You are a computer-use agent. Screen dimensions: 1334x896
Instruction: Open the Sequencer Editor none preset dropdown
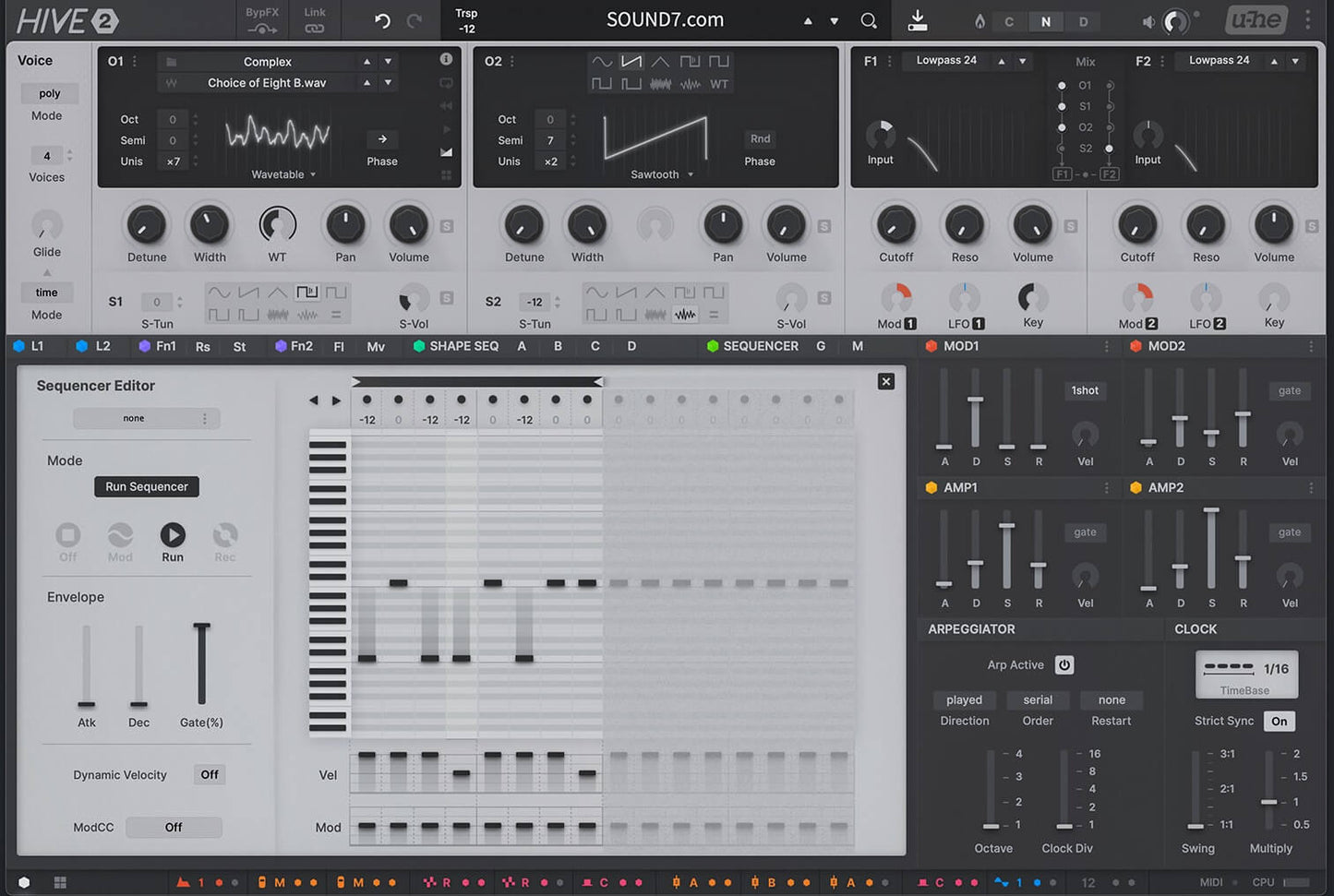point(147,418)
